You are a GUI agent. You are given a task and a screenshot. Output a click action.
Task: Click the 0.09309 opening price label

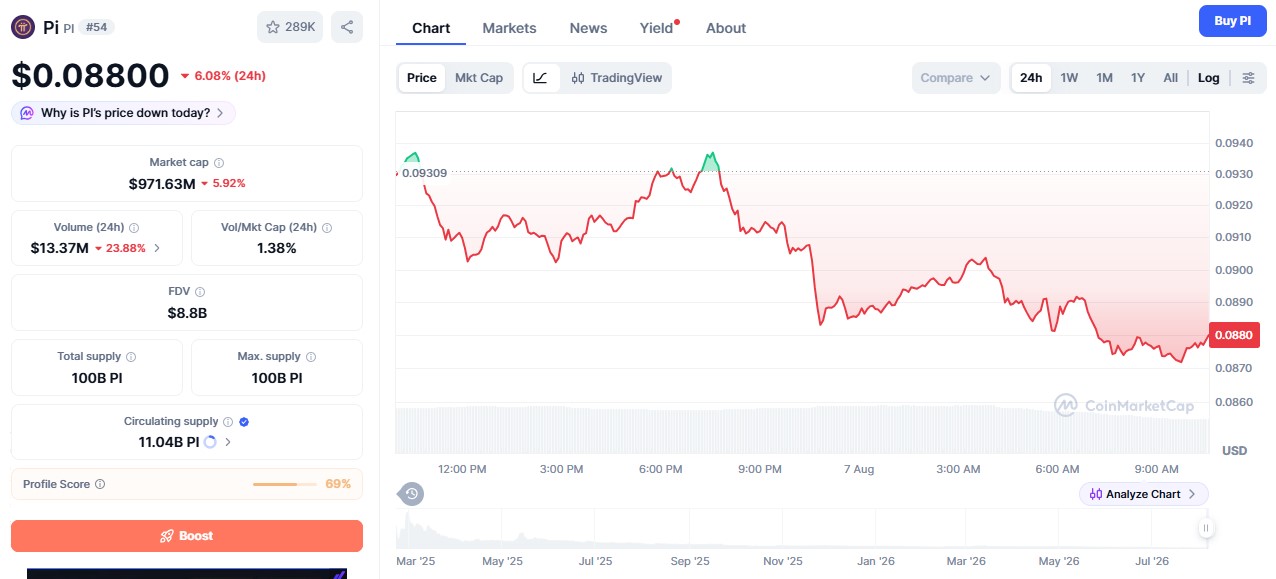(425, 173)
